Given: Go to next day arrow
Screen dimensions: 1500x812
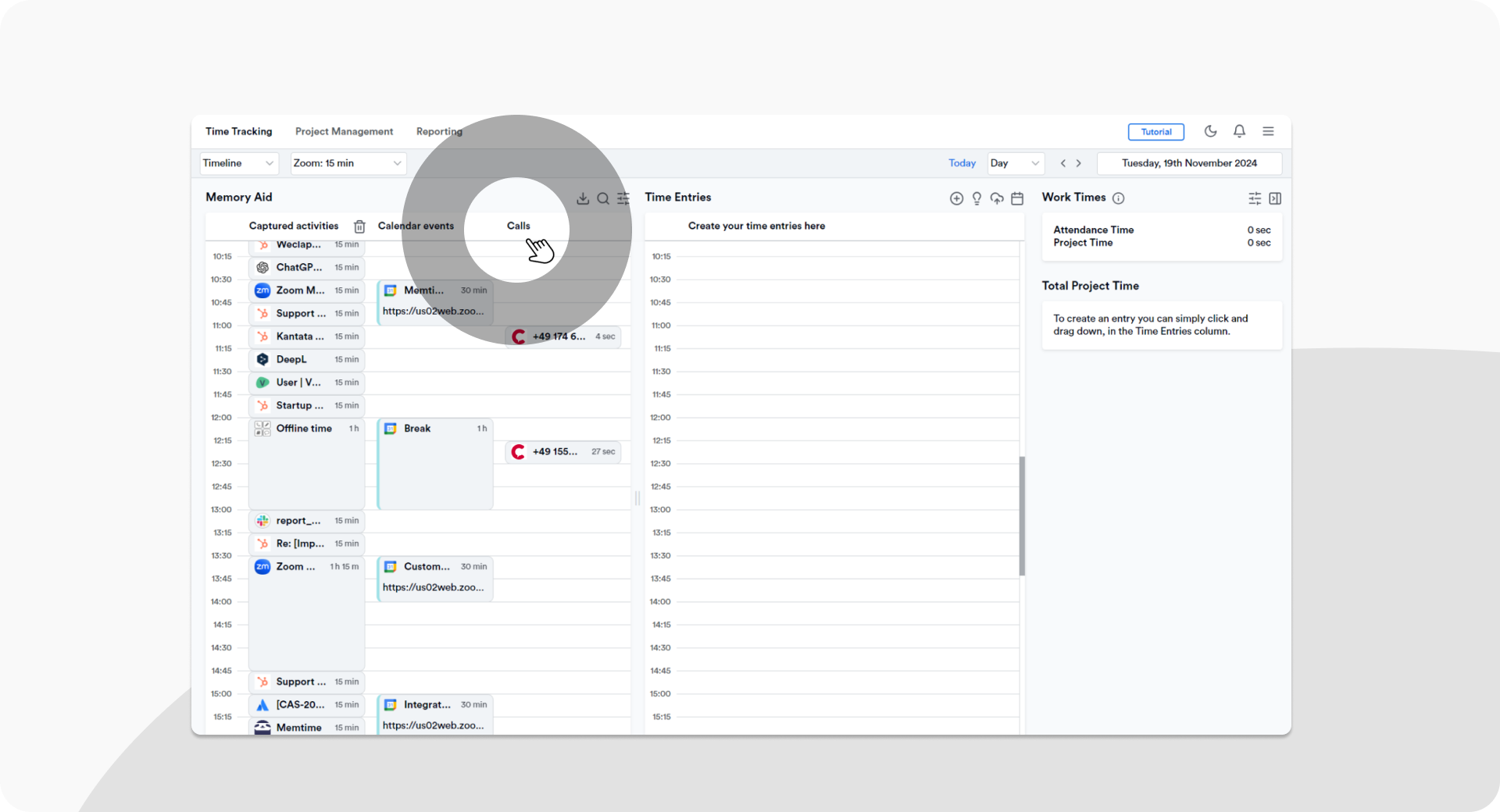Looking at the screenshot, I should (1079, 163).
